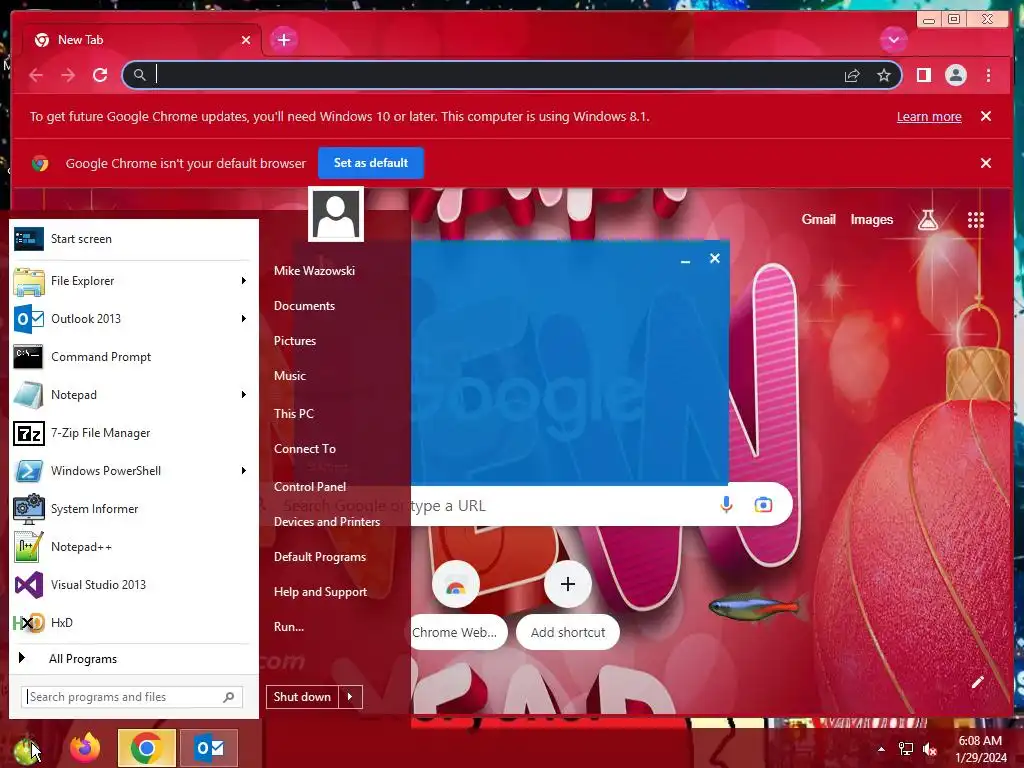Customize Chrome pencil icon
Viewport: 1024px width, 768px height.
pyautogui.click(x=977, y=682)
